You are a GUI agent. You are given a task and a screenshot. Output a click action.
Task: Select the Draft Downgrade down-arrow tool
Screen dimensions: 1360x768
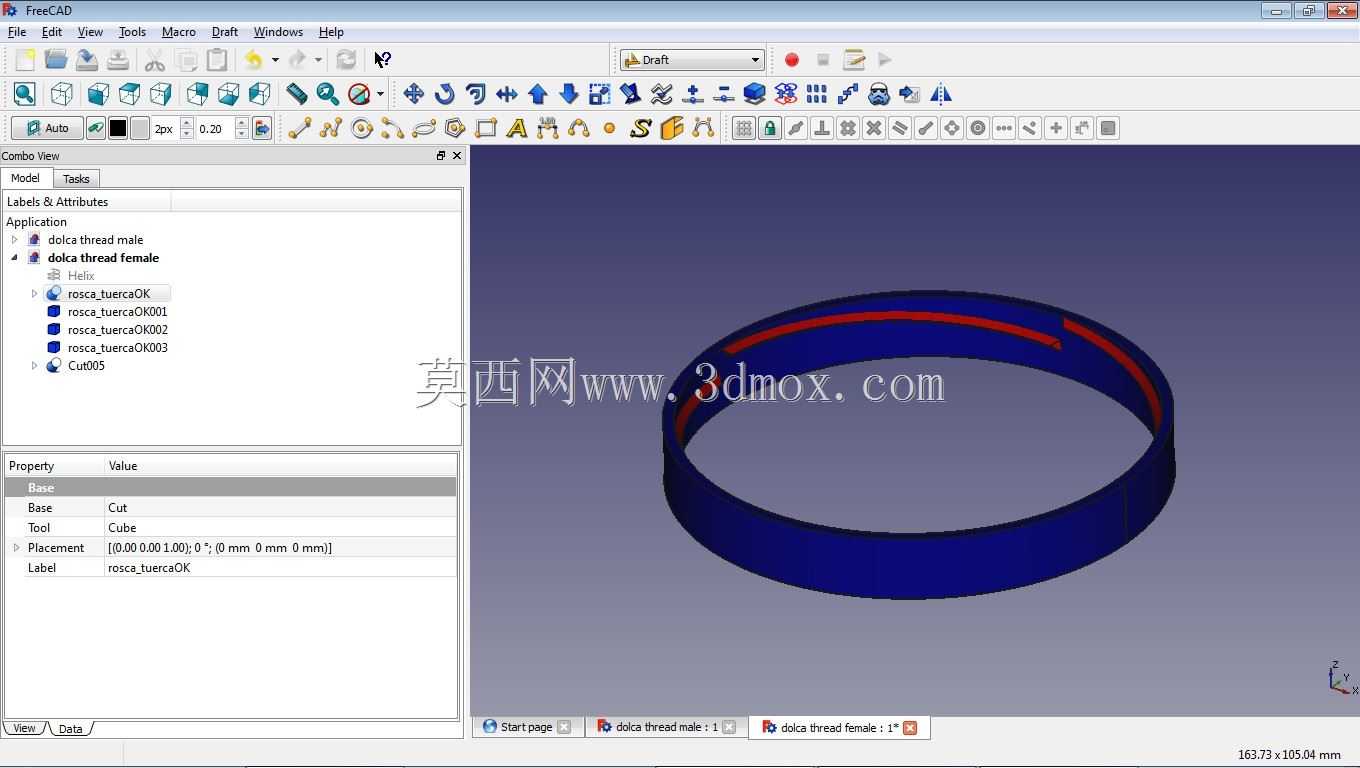pyautogui.click(x=568, y=94)
